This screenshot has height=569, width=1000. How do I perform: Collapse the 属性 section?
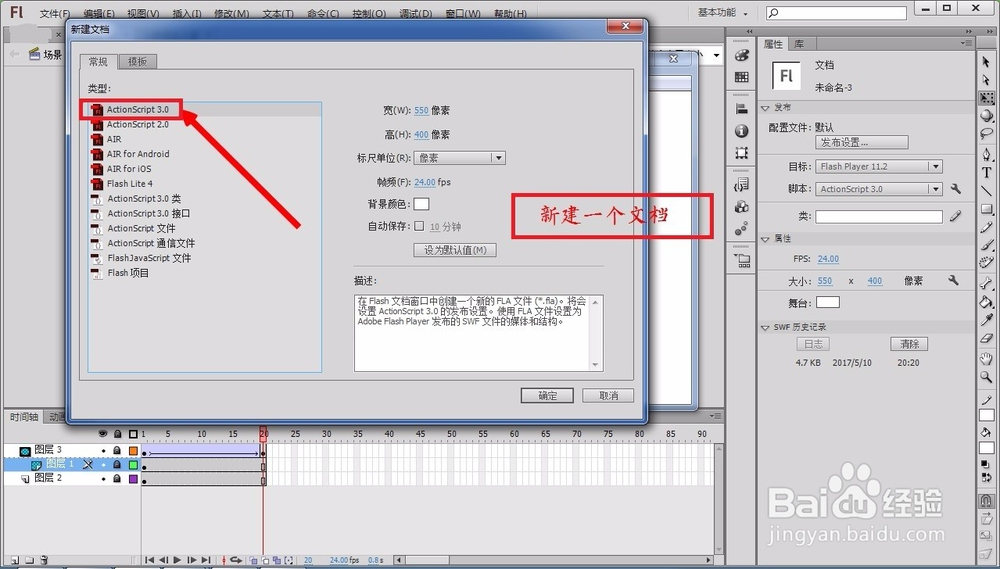[765, 239]
